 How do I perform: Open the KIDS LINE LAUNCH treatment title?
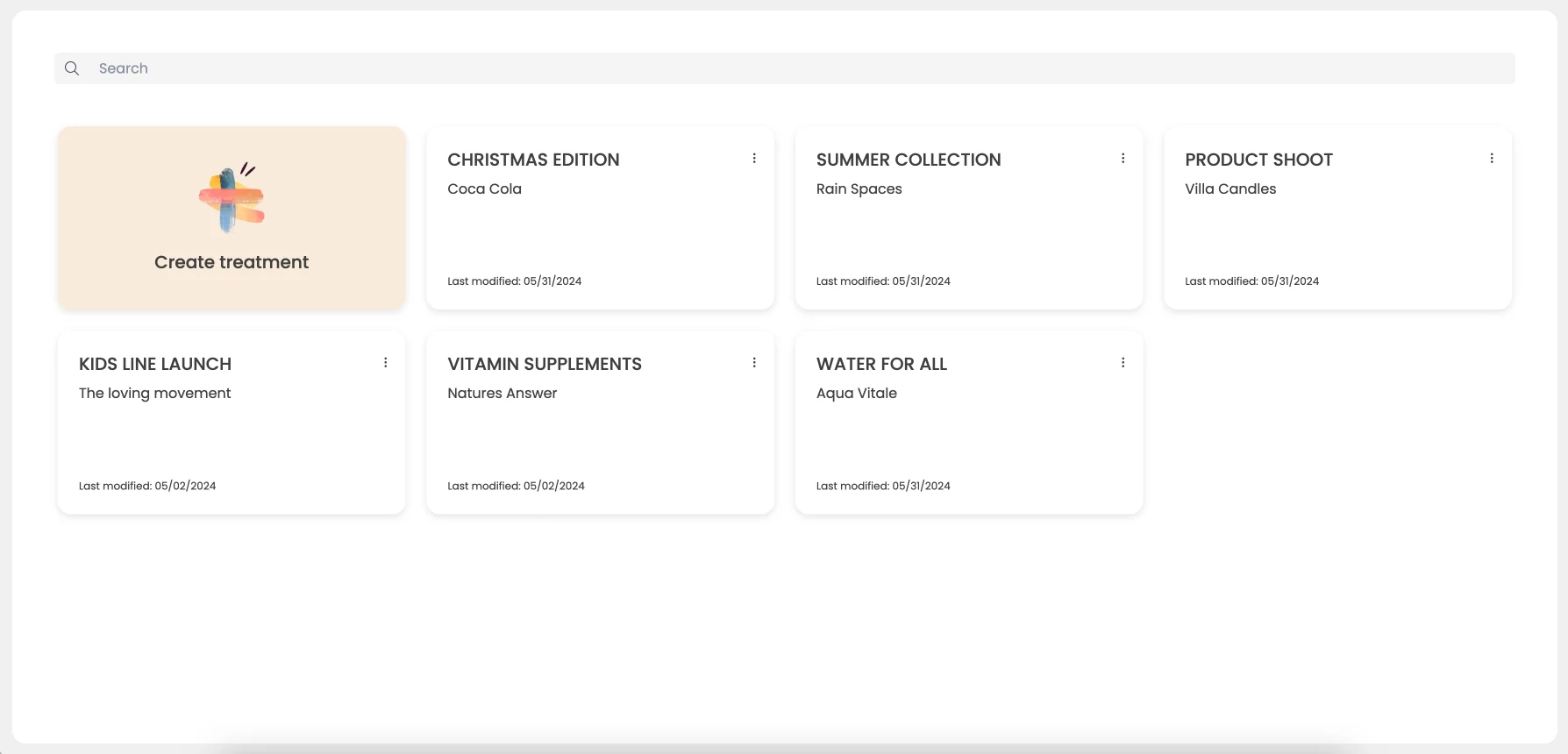pyautogui.click(x=155, y=364)
